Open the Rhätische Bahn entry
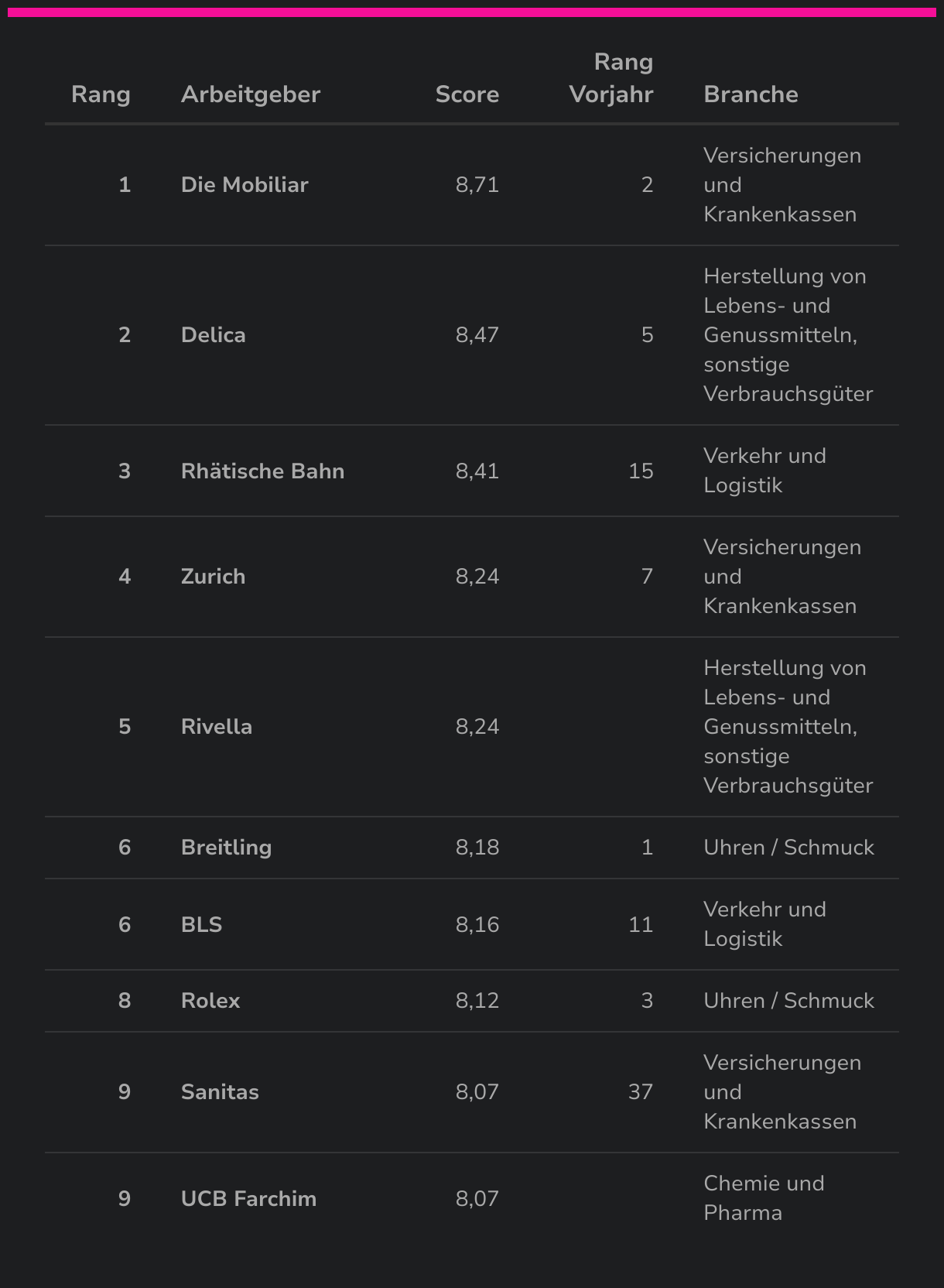The height and width of the screenshot is (1288, 944). pyautogui.click(x=262, y=471)
